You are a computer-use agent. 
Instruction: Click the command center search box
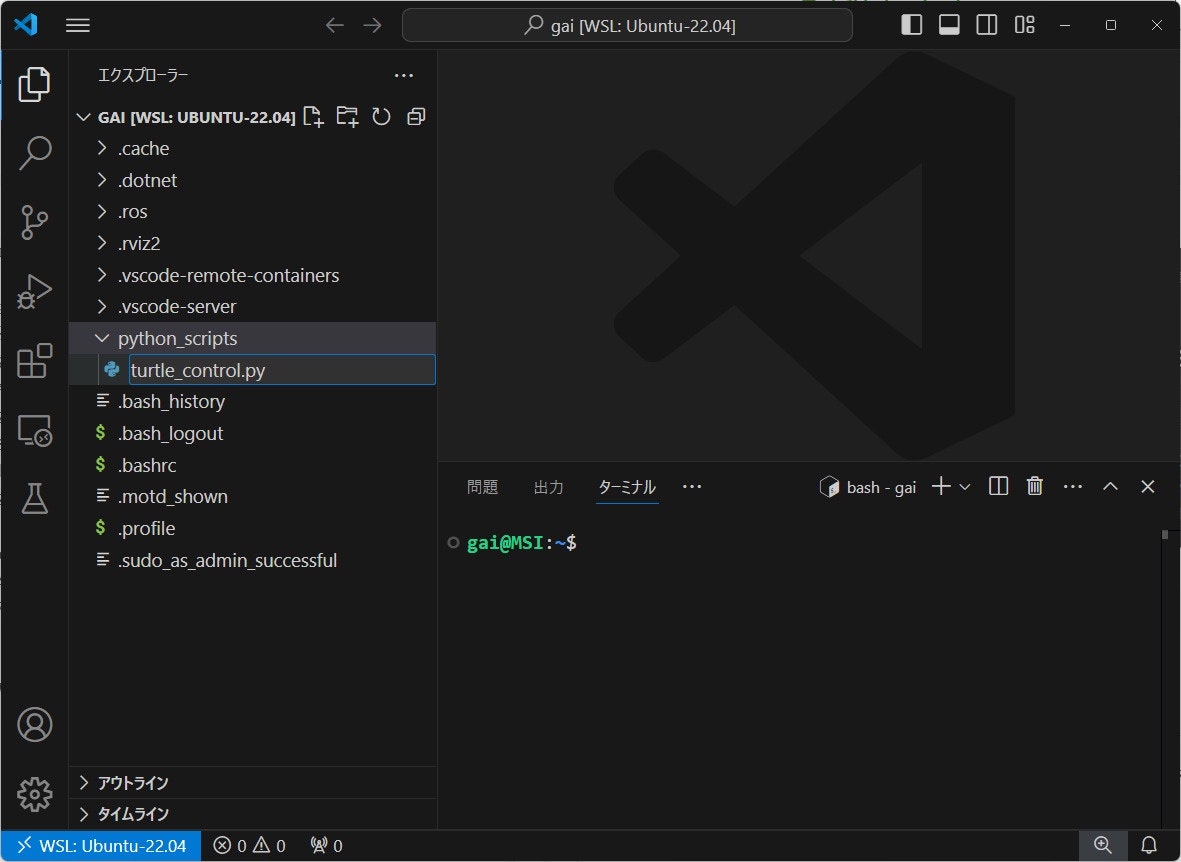coord(627,26)
